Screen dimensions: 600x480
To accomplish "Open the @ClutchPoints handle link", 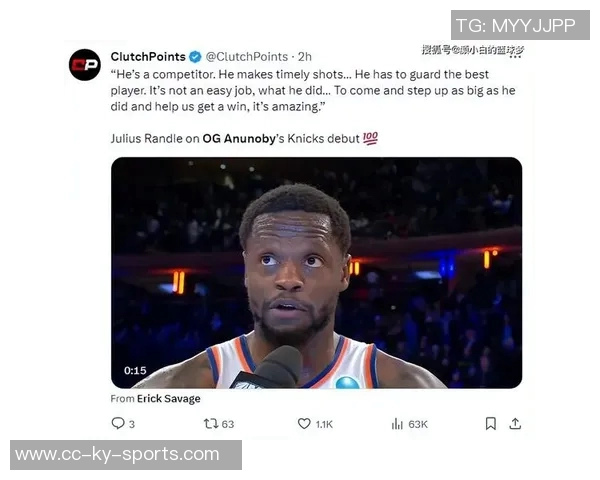I will [247, 57].
